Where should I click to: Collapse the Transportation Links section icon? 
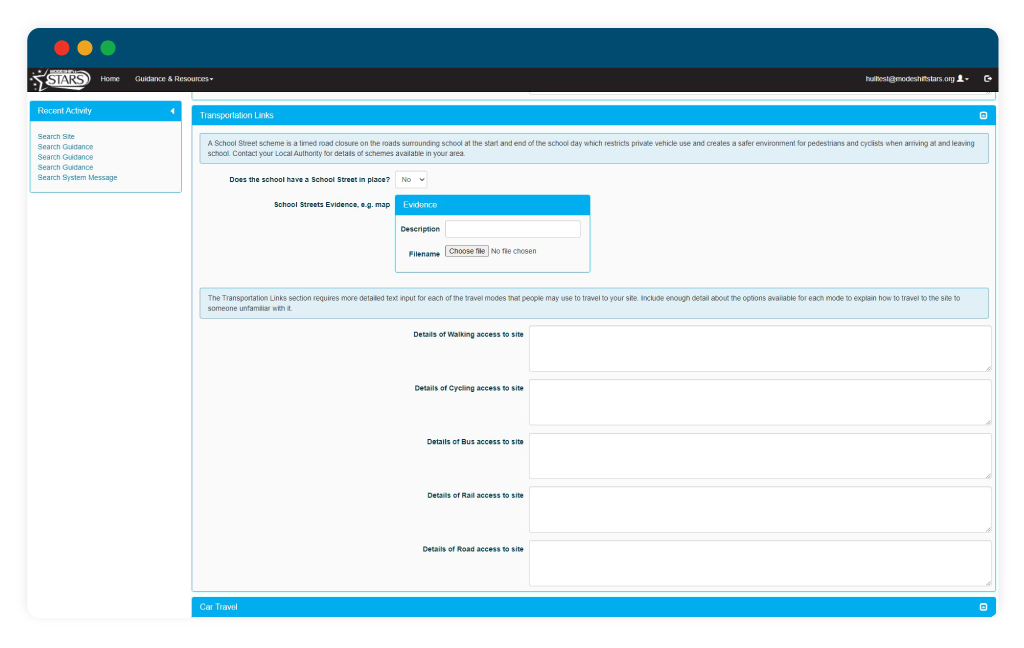coord(984,116)
